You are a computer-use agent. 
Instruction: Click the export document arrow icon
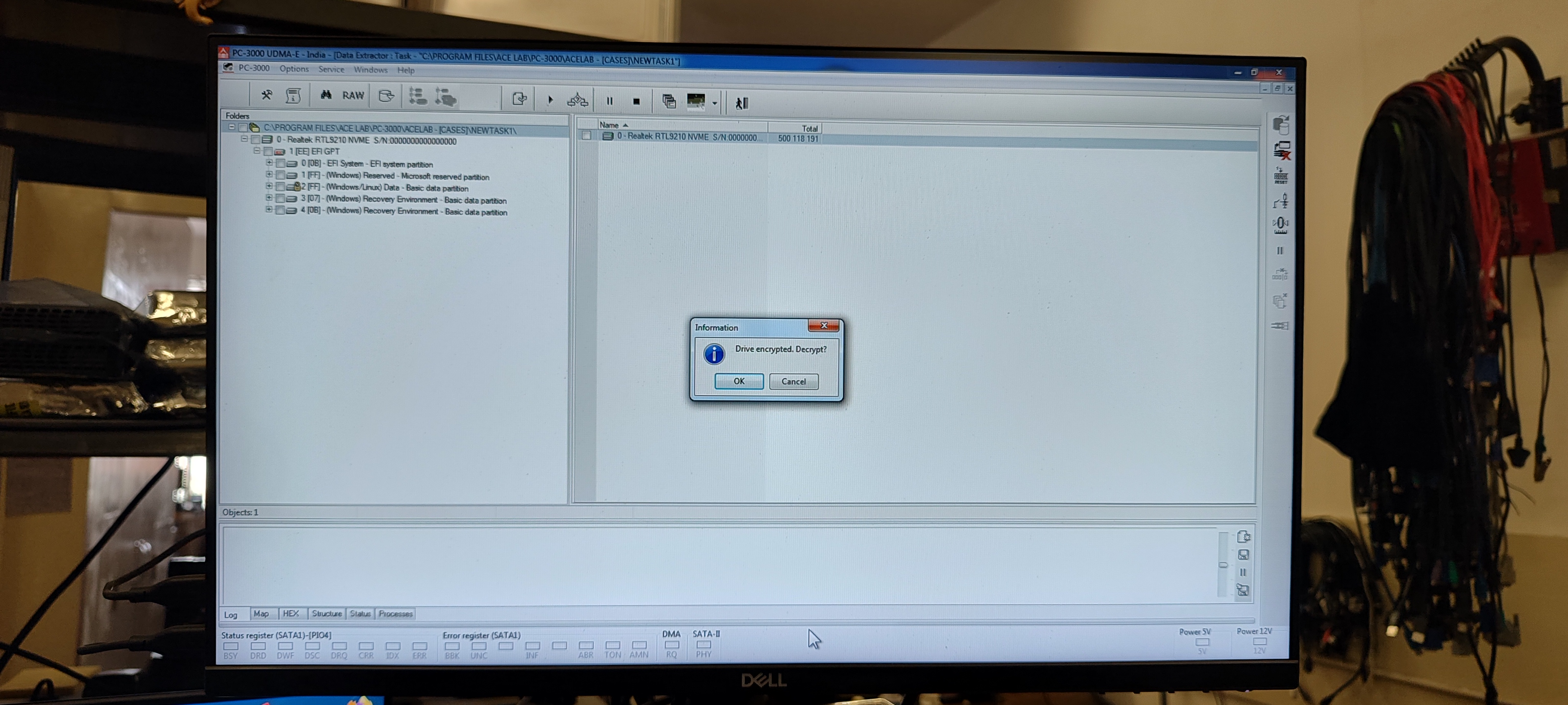(519, 99)
